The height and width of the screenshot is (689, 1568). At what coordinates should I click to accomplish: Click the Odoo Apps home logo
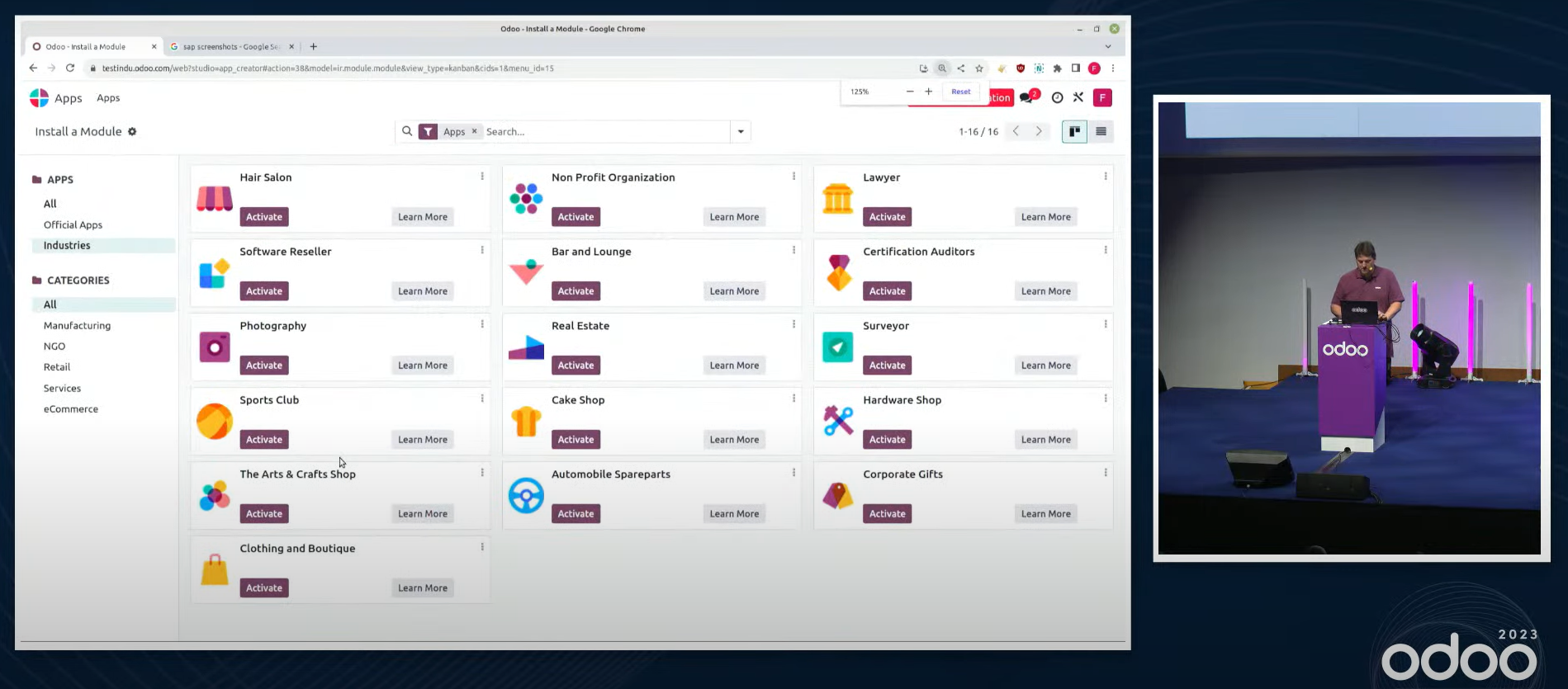point(39,98)
